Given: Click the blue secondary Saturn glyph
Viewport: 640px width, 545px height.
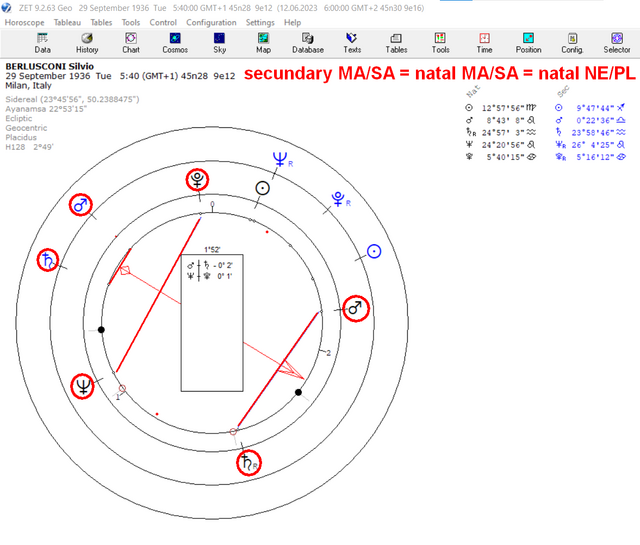Looking at the screenshot, I should pyautogui.click(x=48, y=260).
